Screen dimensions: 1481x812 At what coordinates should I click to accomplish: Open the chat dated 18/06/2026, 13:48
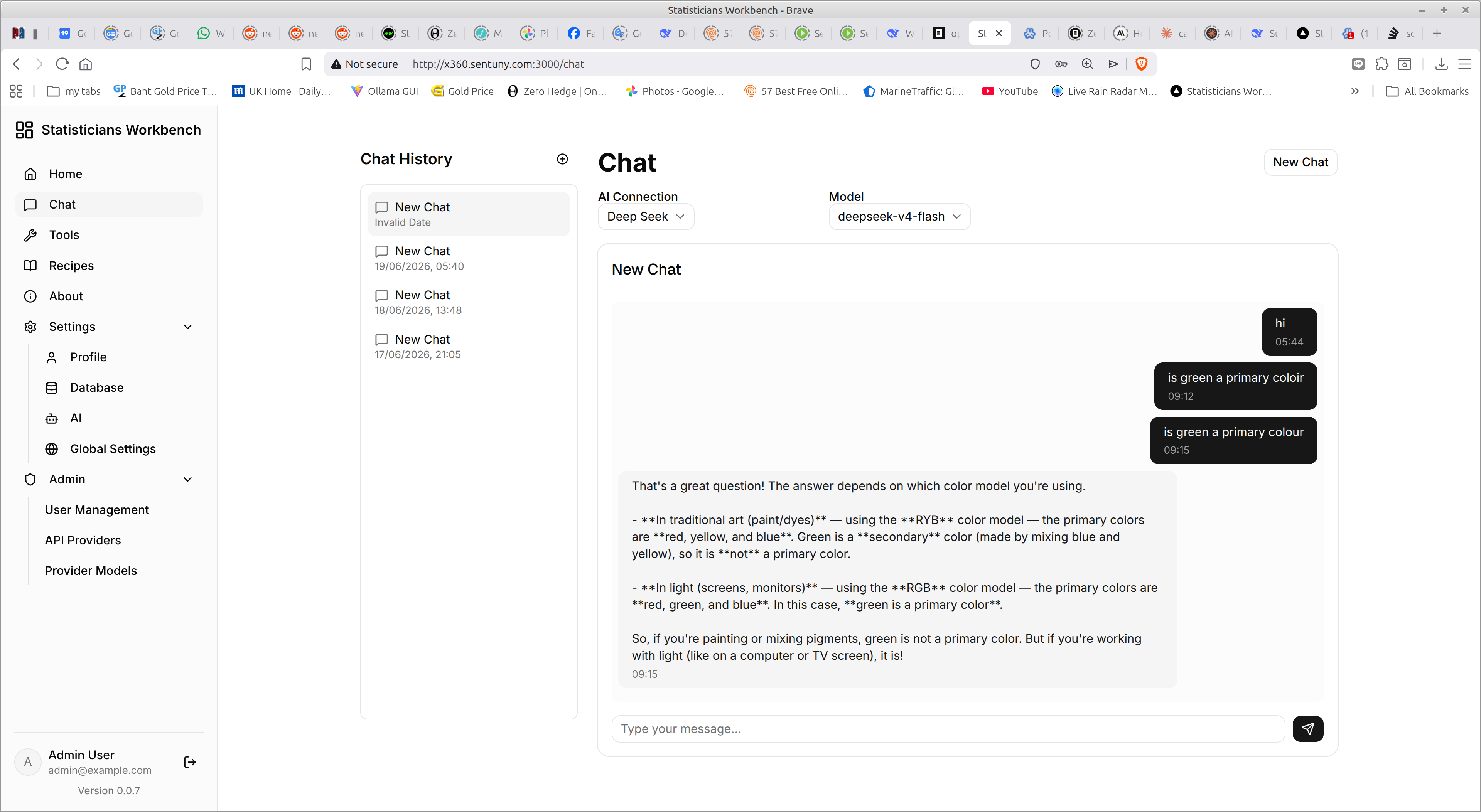469,302
